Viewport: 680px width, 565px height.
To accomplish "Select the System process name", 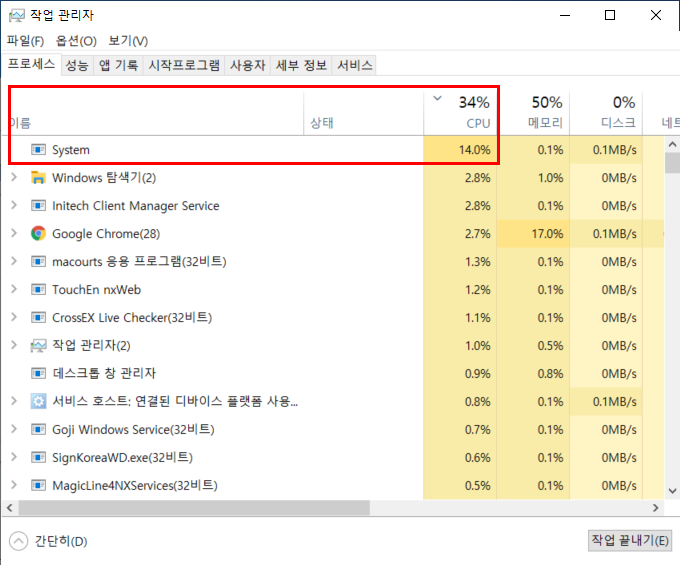I will point(71,150).
